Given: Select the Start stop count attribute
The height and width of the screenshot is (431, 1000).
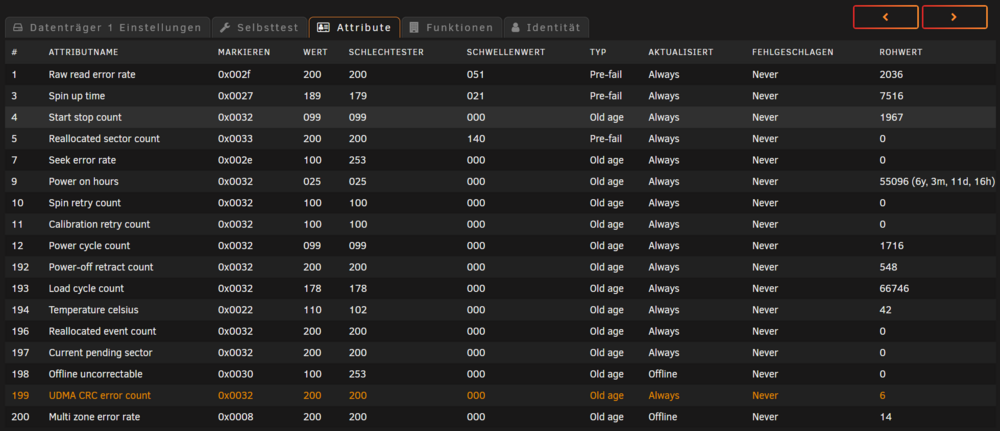Looking at the screenshot, I should pos(500,117).
